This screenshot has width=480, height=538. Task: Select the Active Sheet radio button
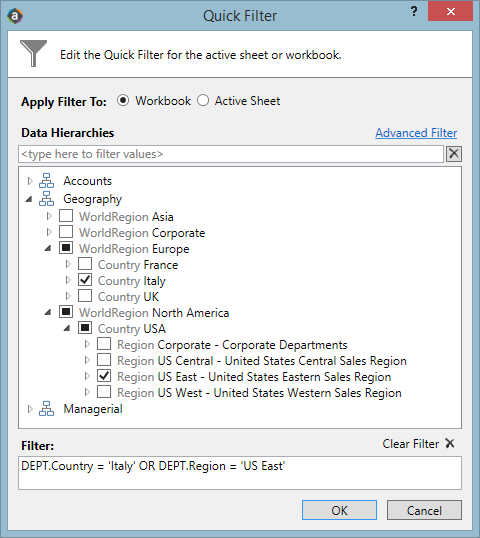203,101
